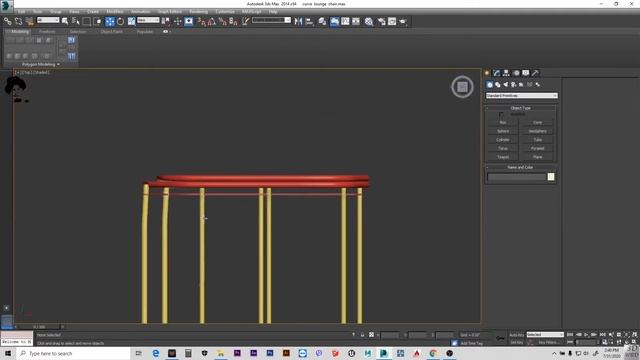The width and height of the screenshot is (640, 360).
Task: Click the Unlink Selection tool
Action: pyautogui.click(x=18, y=21)
